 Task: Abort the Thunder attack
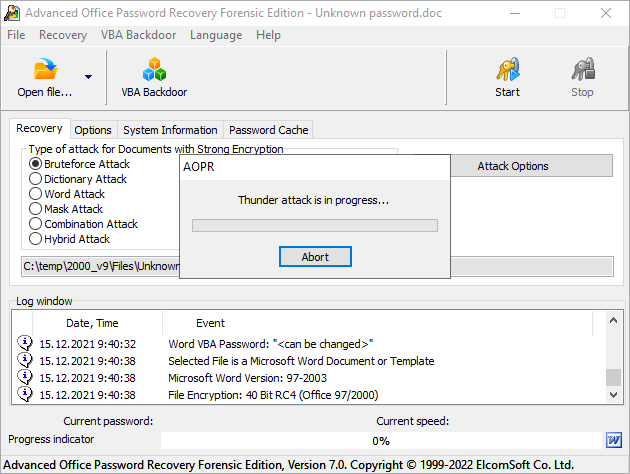tap(315, 257)
